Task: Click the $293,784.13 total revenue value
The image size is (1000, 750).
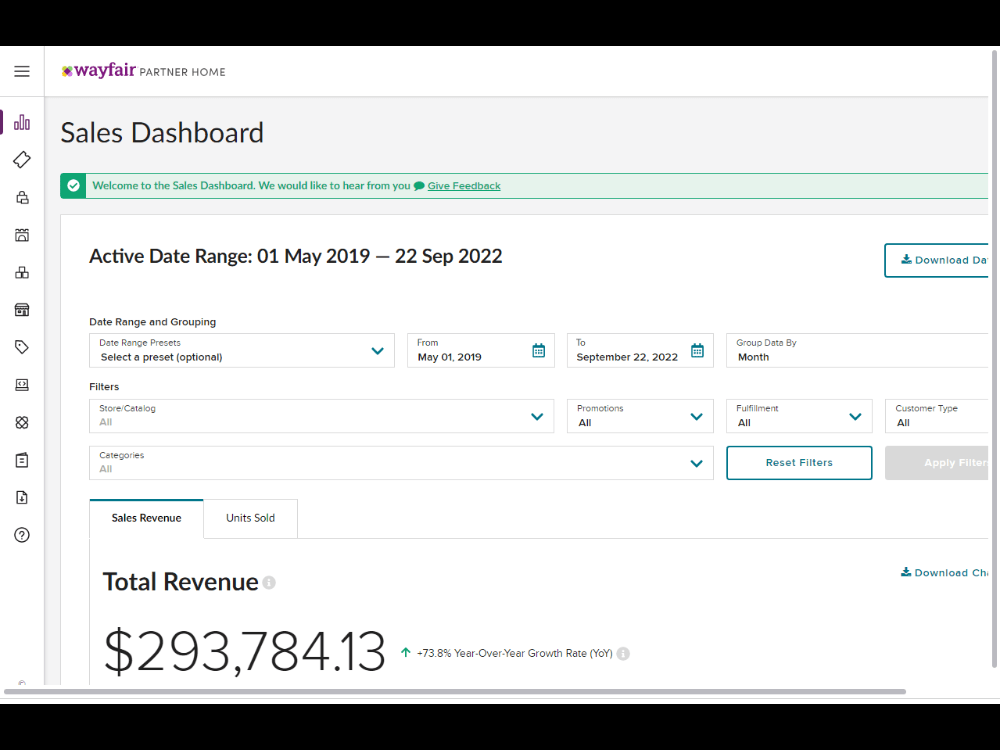Action: pyautogui.click(x=244, y=651)
